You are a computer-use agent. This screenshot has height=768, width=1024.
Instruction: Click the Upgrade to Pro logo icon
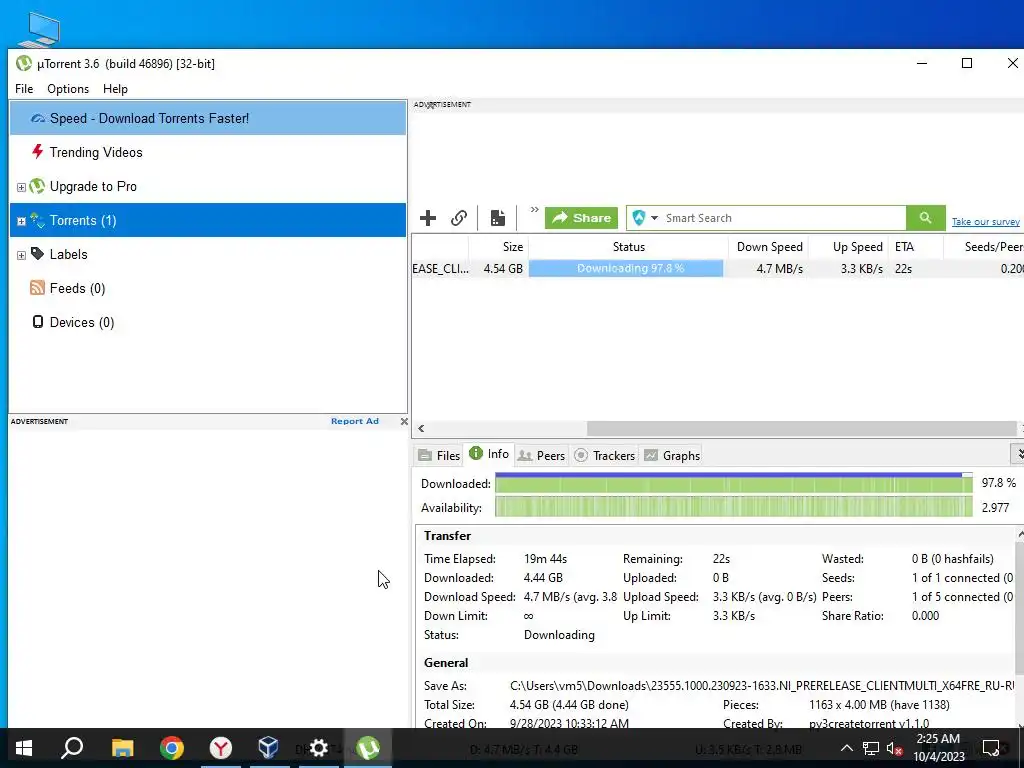[37, 186]
